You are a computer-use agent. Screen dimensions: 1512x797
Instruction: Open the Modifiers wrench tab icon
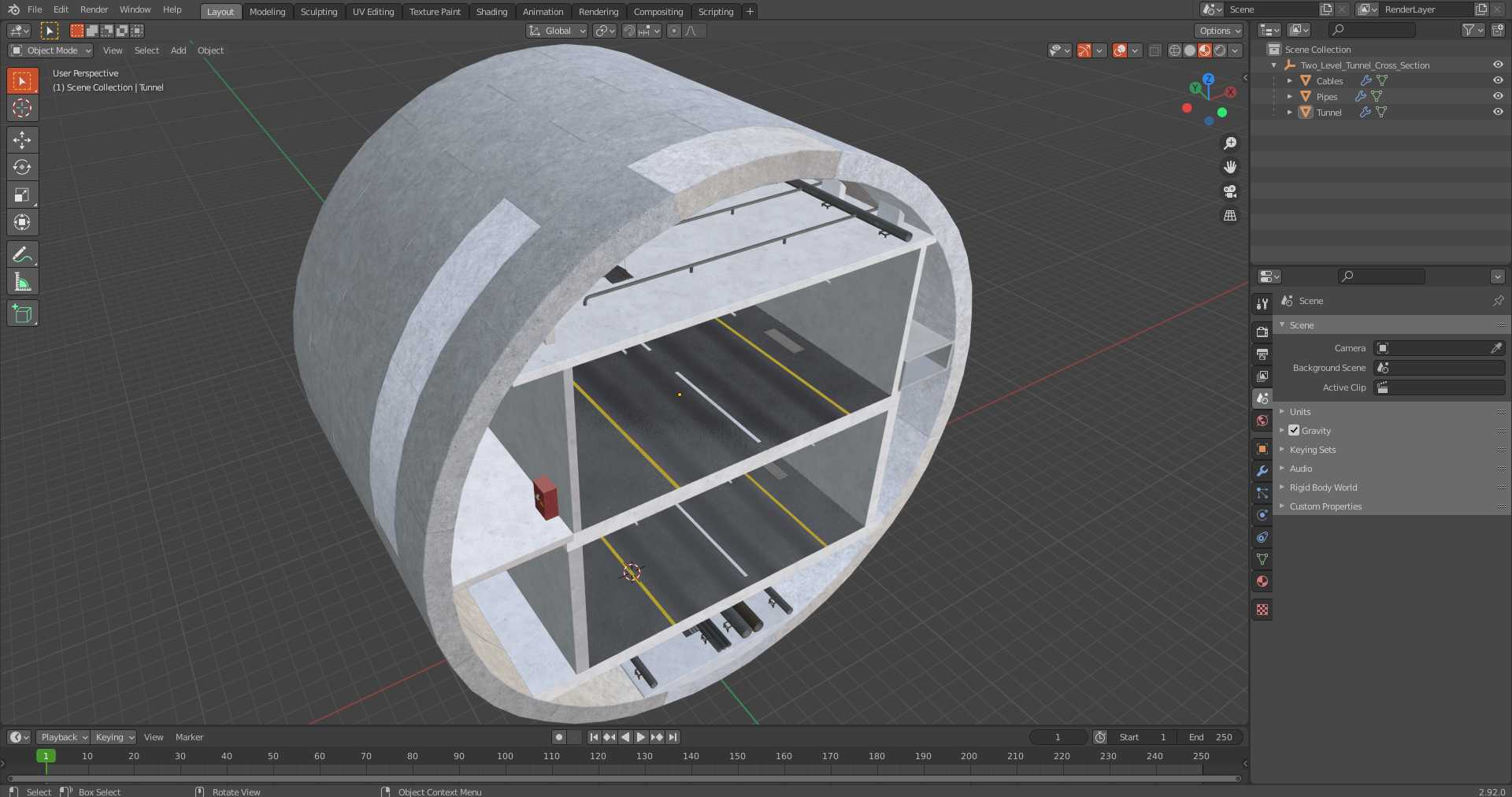click(x=1262, y=471)
